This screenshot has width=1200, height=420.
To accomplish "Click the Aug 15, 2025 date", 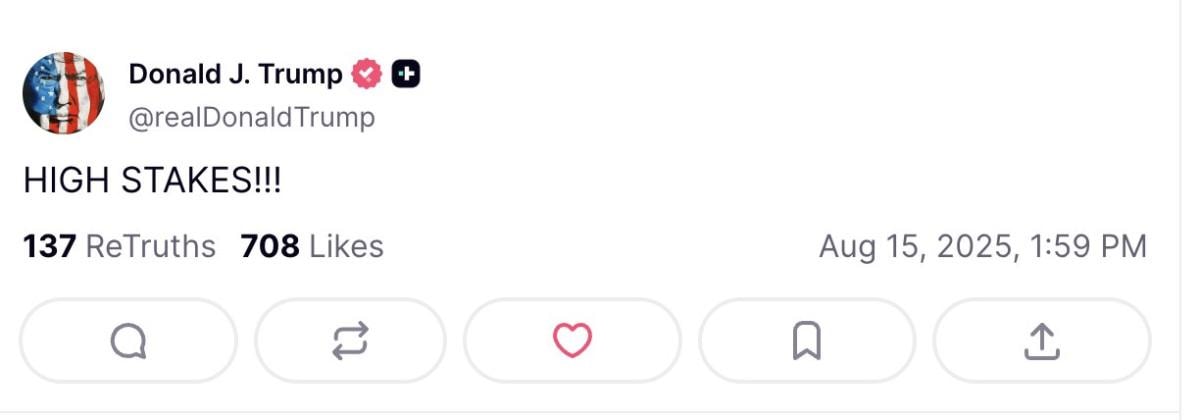I will coord(915,246).
